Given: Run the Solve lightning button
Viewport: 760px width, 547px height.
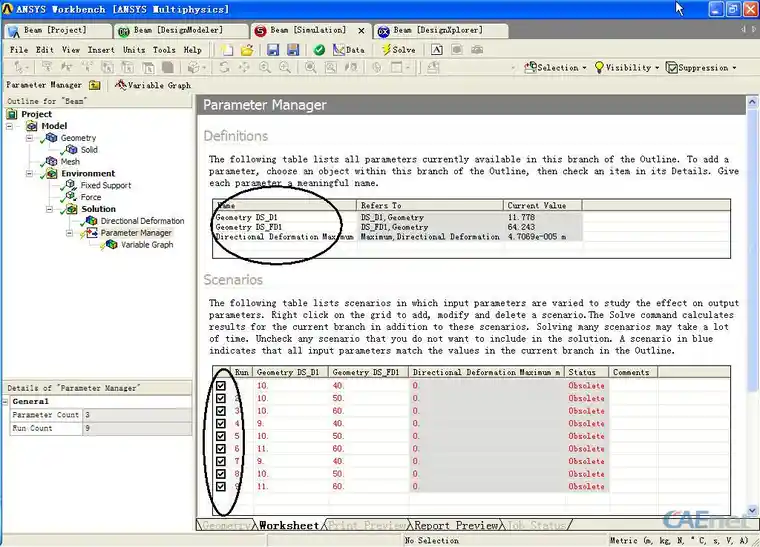Looking at the screenshot, I should (x=398, y=50).
